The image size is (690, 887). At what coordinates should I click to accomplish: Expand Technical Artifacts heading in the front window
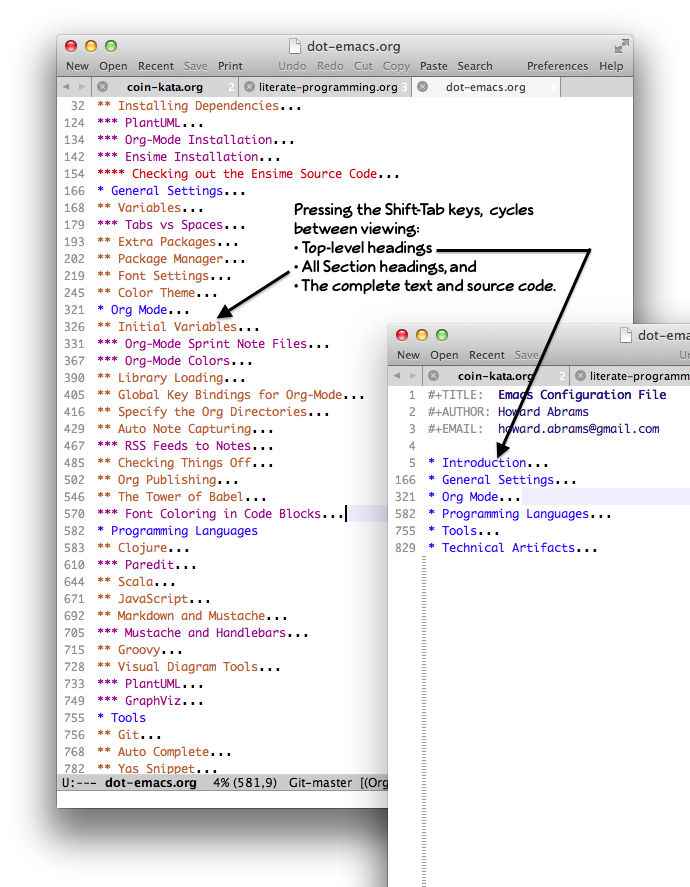(512, 548)
